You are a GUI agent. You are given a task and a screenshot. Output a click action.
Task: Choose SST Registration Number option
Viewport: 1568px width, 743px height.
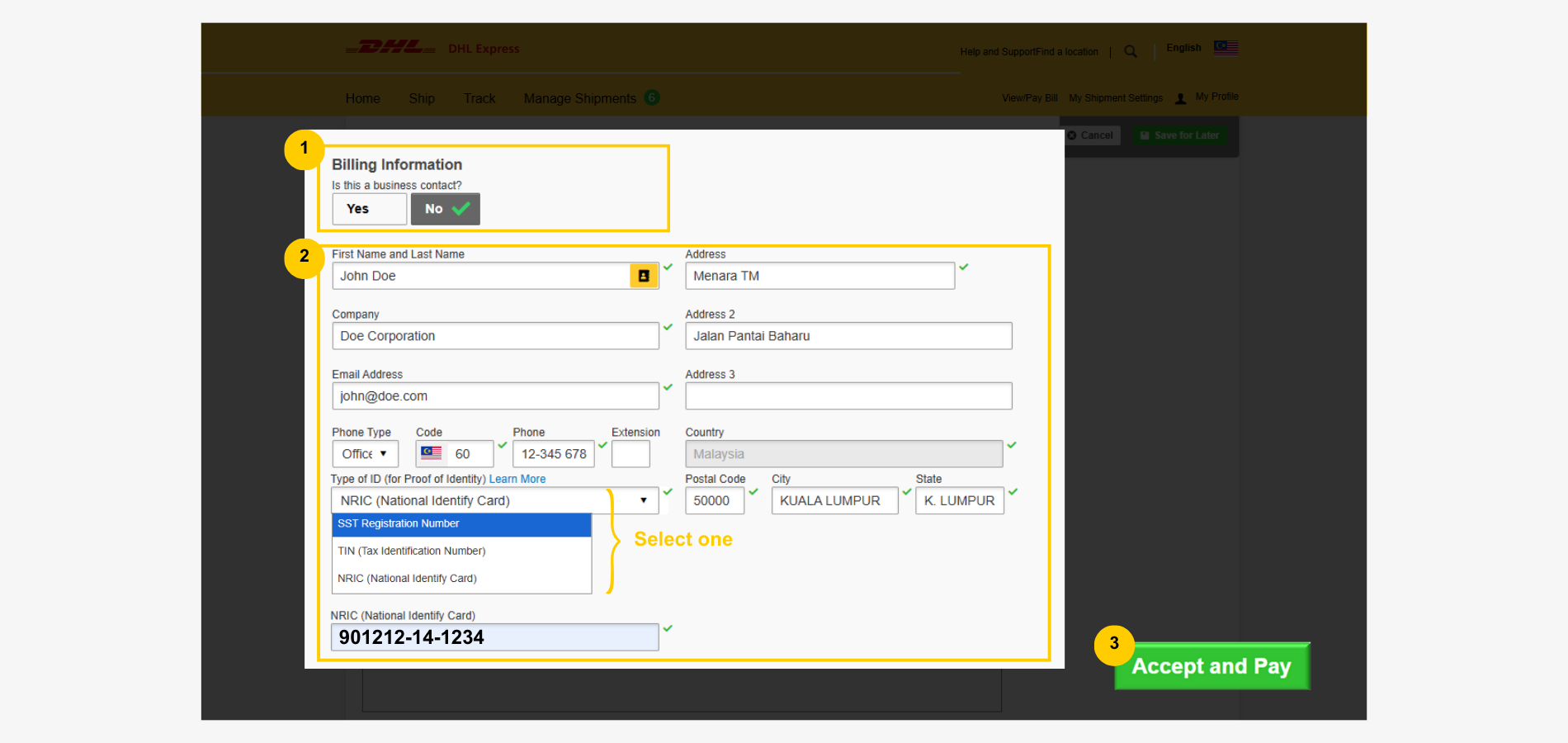click(x=461, y=524)
